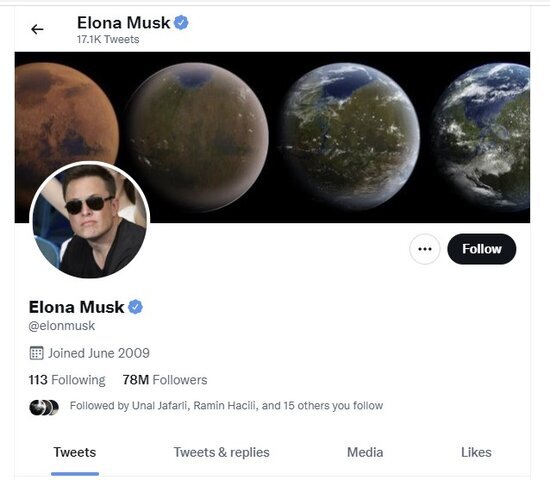Screen dimensions: 550x480
Task: Open the Media tab
Action: (365, 452)
